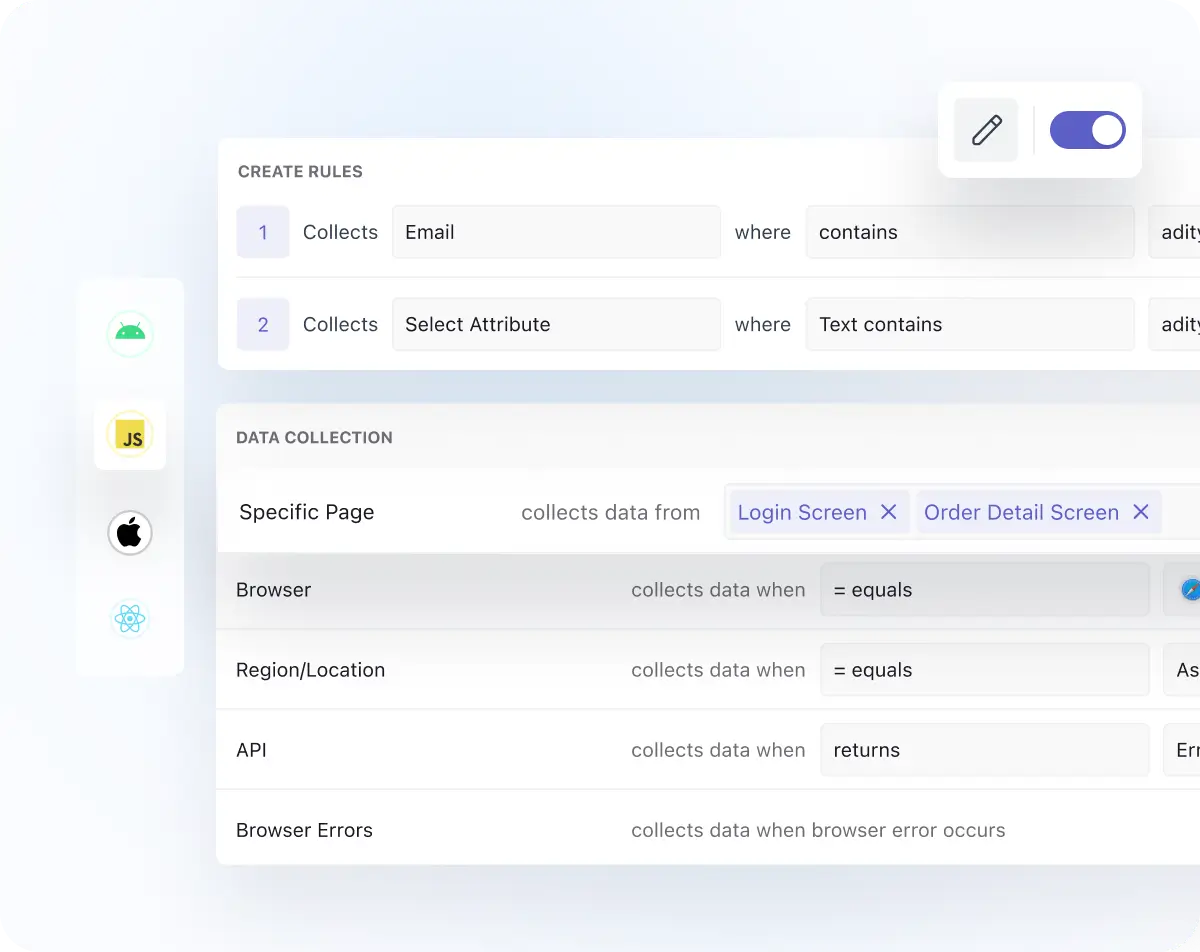Open the Text contains dropdown in rule 2
The width and height of the screenshot is (1200, 952).
pyautogui.click(x=969, y=324)
